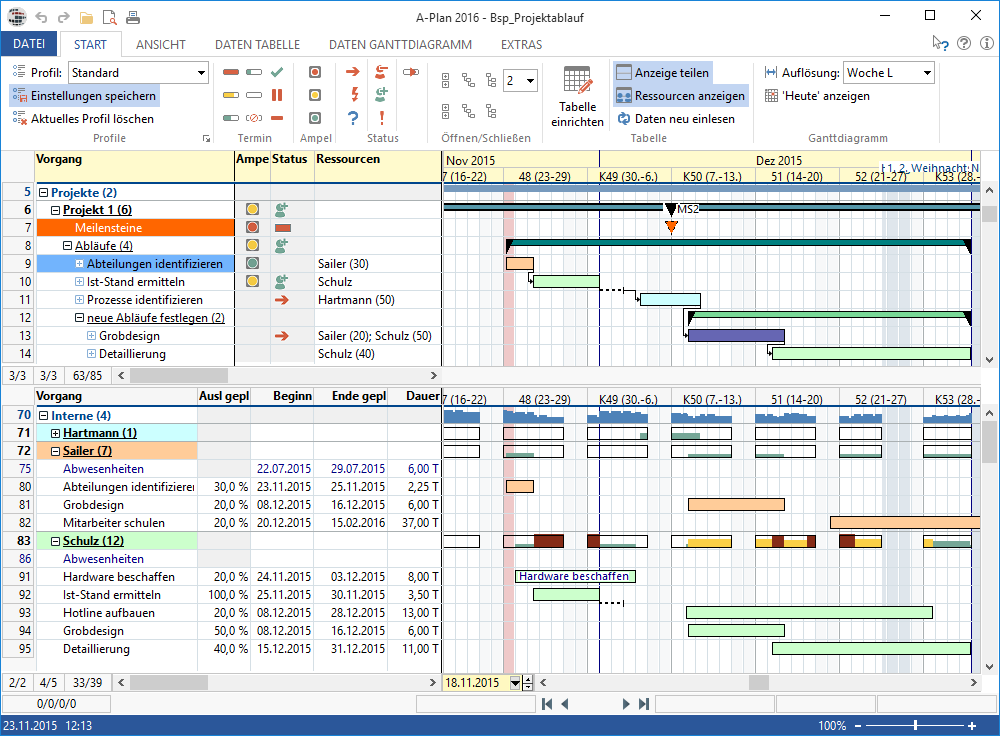Select the Abteilungen identifizieren row 9
The image size is (1000, 736).
136,264
